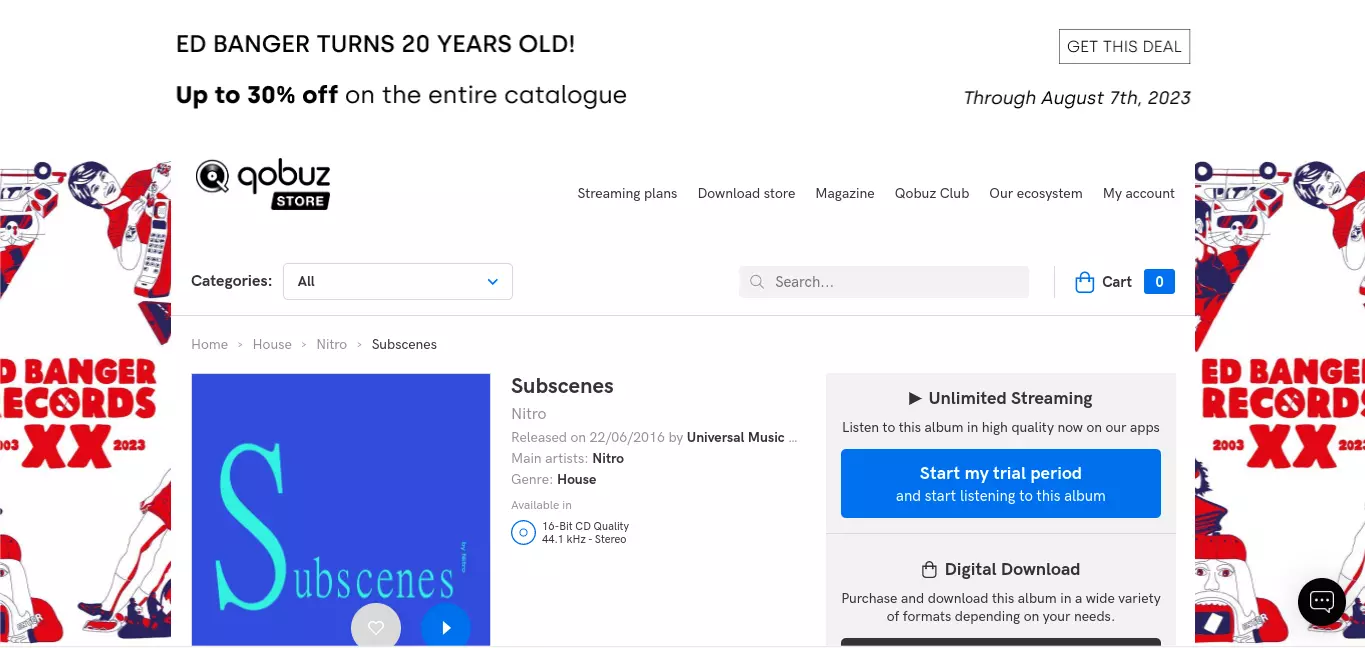Viewport: 1365px width, 648px height.
Task: Open Qobuz Club menu item
Action: point(932,193)
